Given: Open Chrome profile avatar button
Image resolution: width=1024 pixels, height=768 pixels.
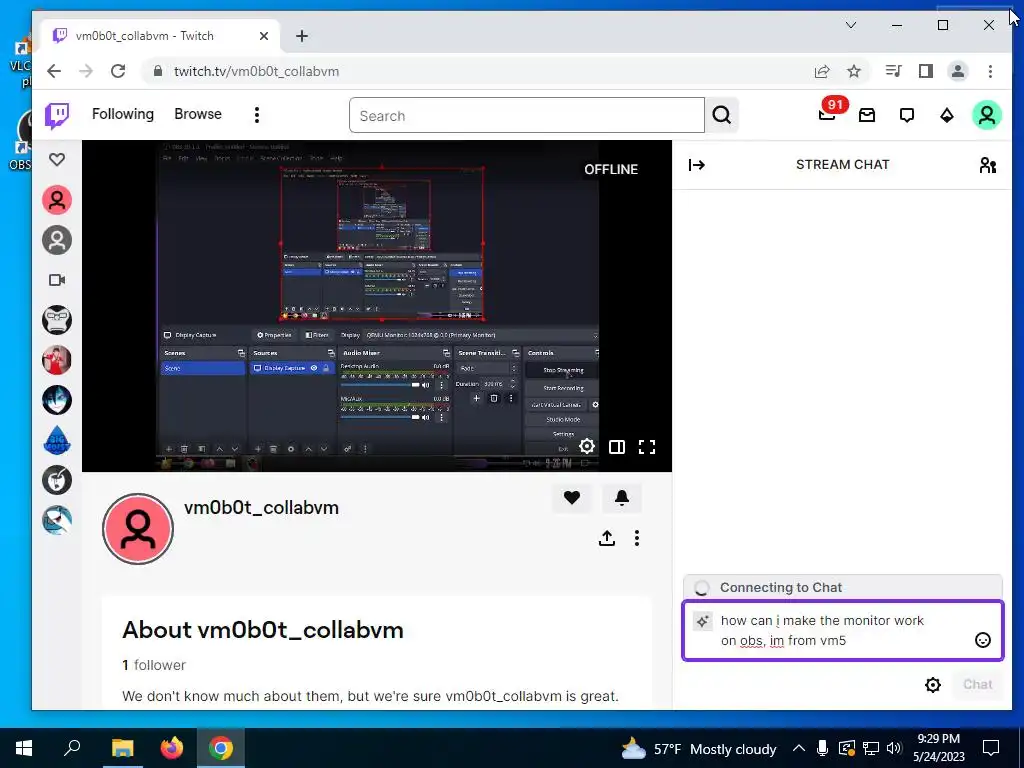Looking at the screenshot, I should coord(958,71).
